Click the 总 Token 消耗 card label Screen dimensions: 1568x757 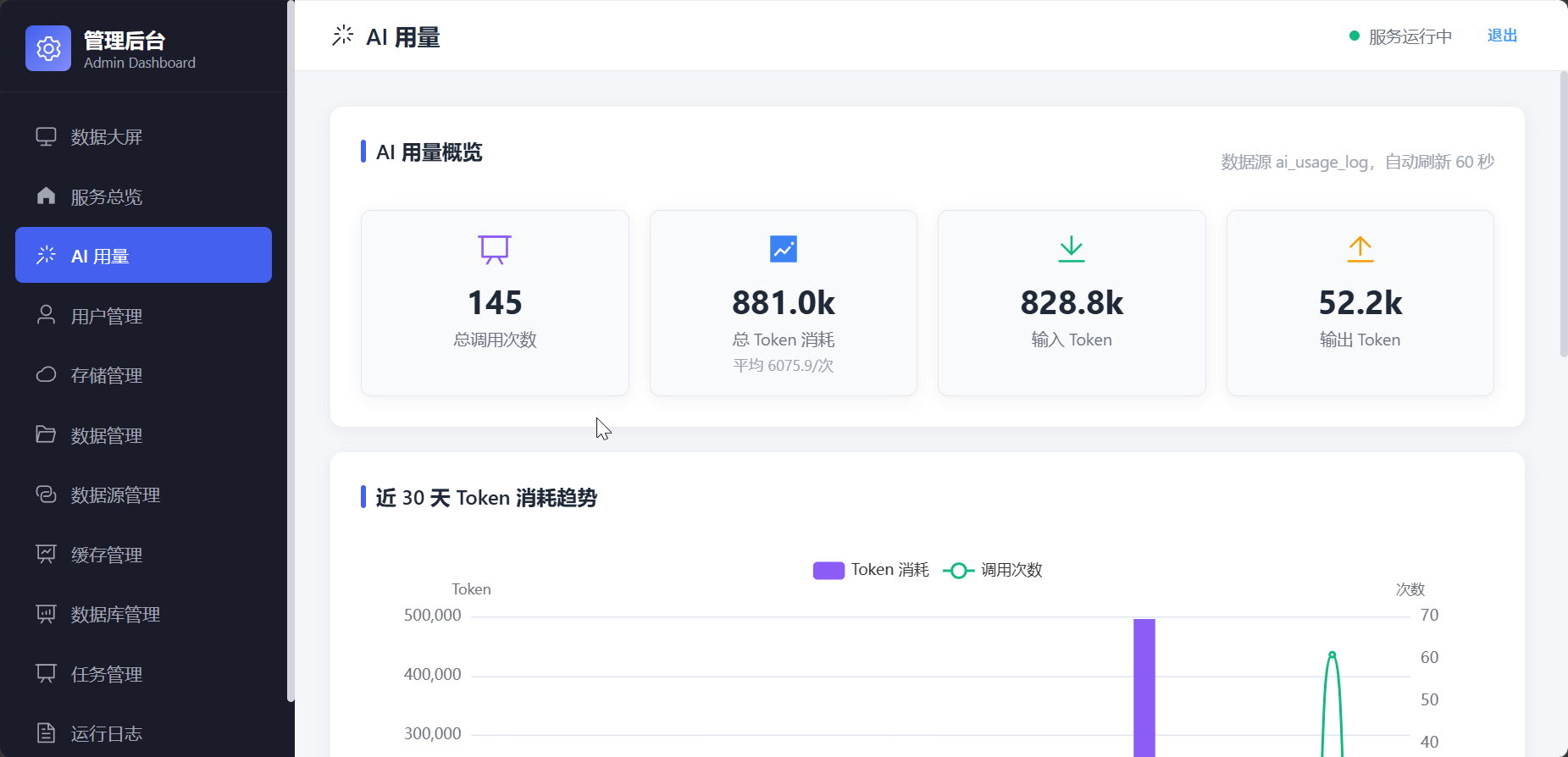[784, 340]
